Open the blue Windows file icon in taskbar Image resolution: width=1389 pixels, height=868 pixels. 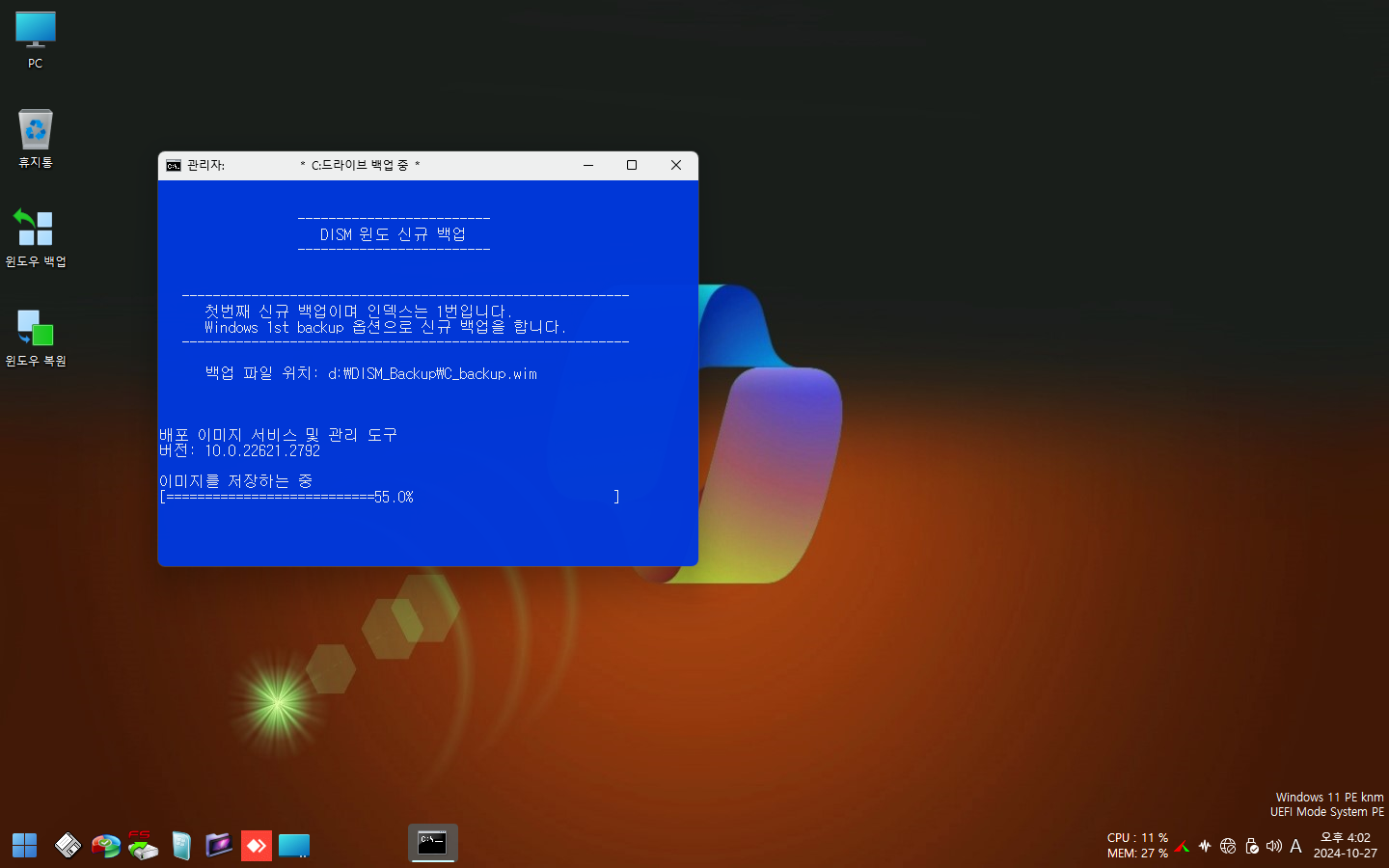click(181, 846)
